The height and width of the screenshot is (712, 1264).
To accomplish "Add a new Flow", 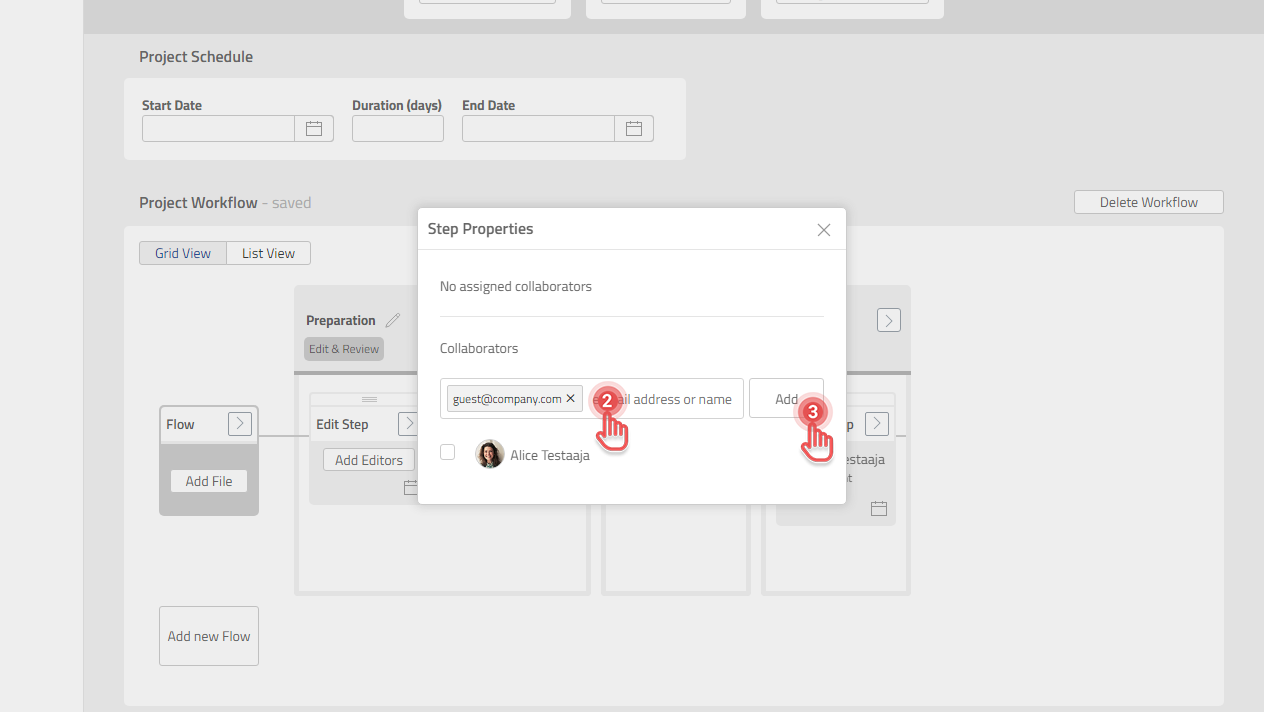I will [208, 635].
